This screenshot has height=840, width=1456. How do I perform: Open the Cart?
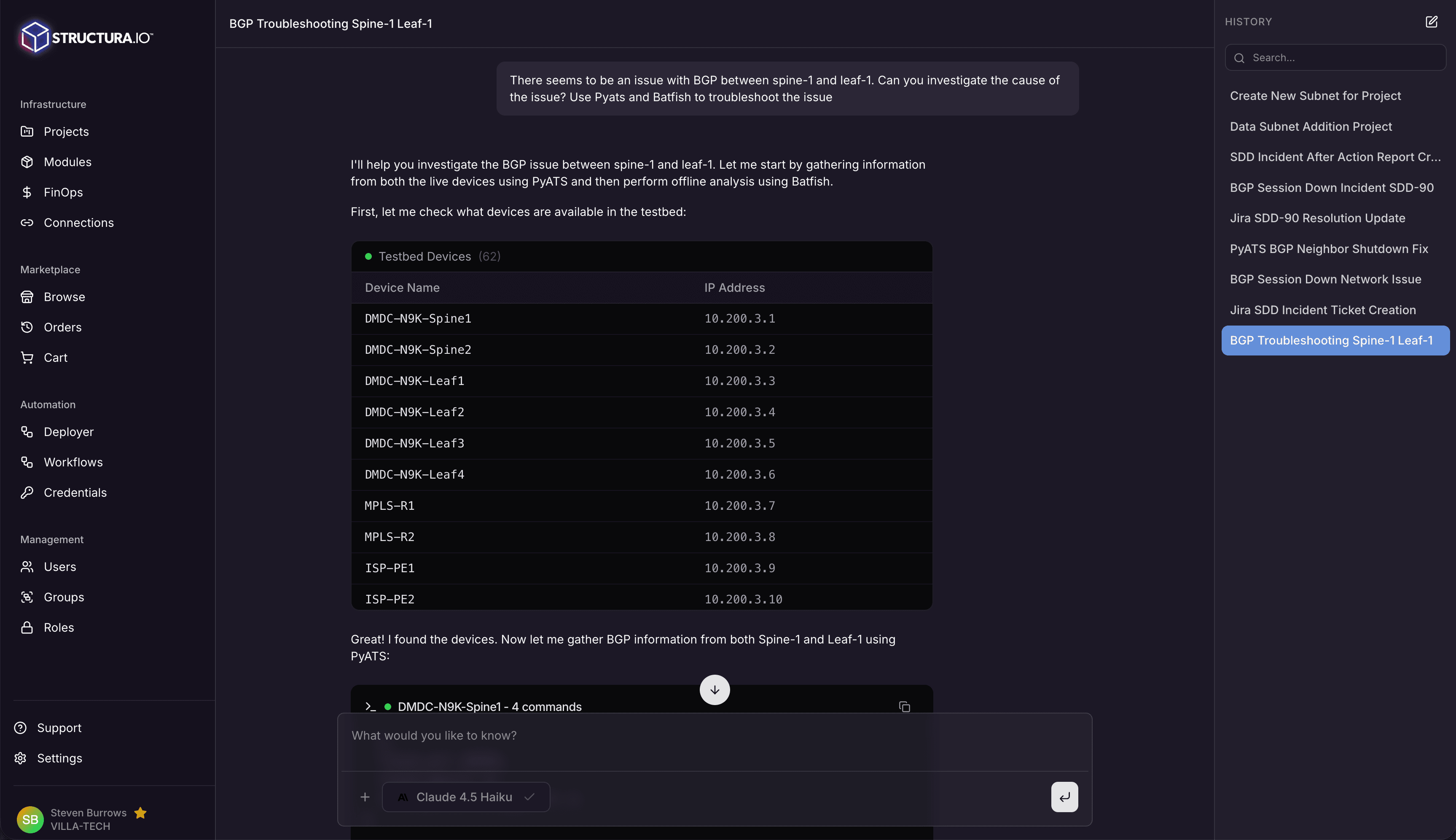click(x=55, y=357)
